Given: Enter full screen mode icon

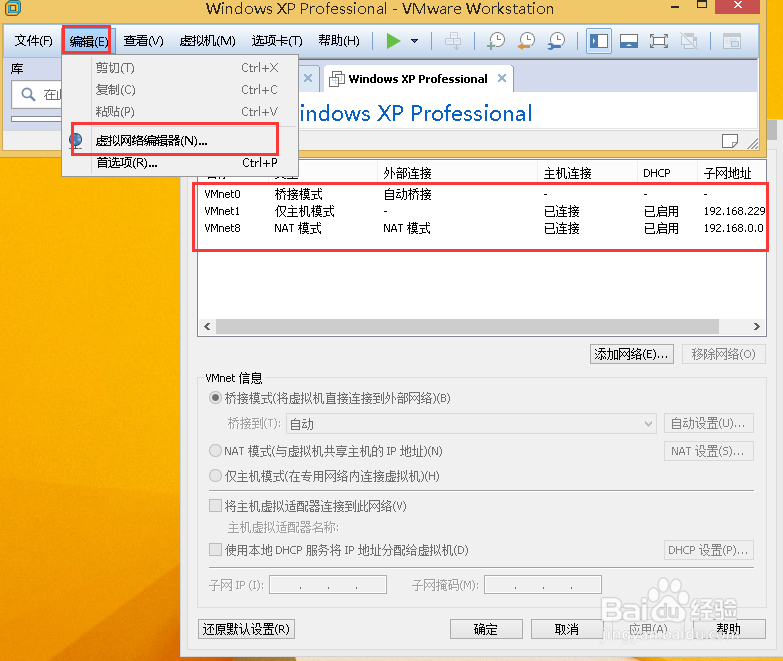Looking at the screenshot, I should 659,41.
